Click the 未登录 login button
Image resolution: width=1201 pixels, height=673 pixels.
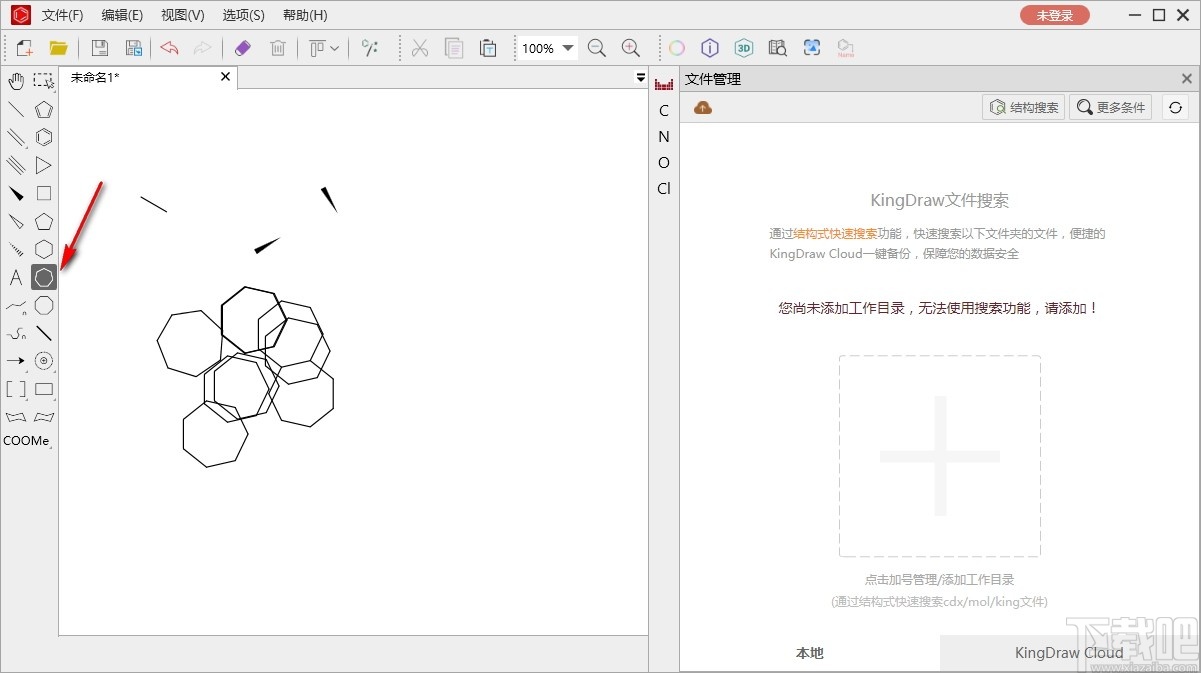point(1054,15)
